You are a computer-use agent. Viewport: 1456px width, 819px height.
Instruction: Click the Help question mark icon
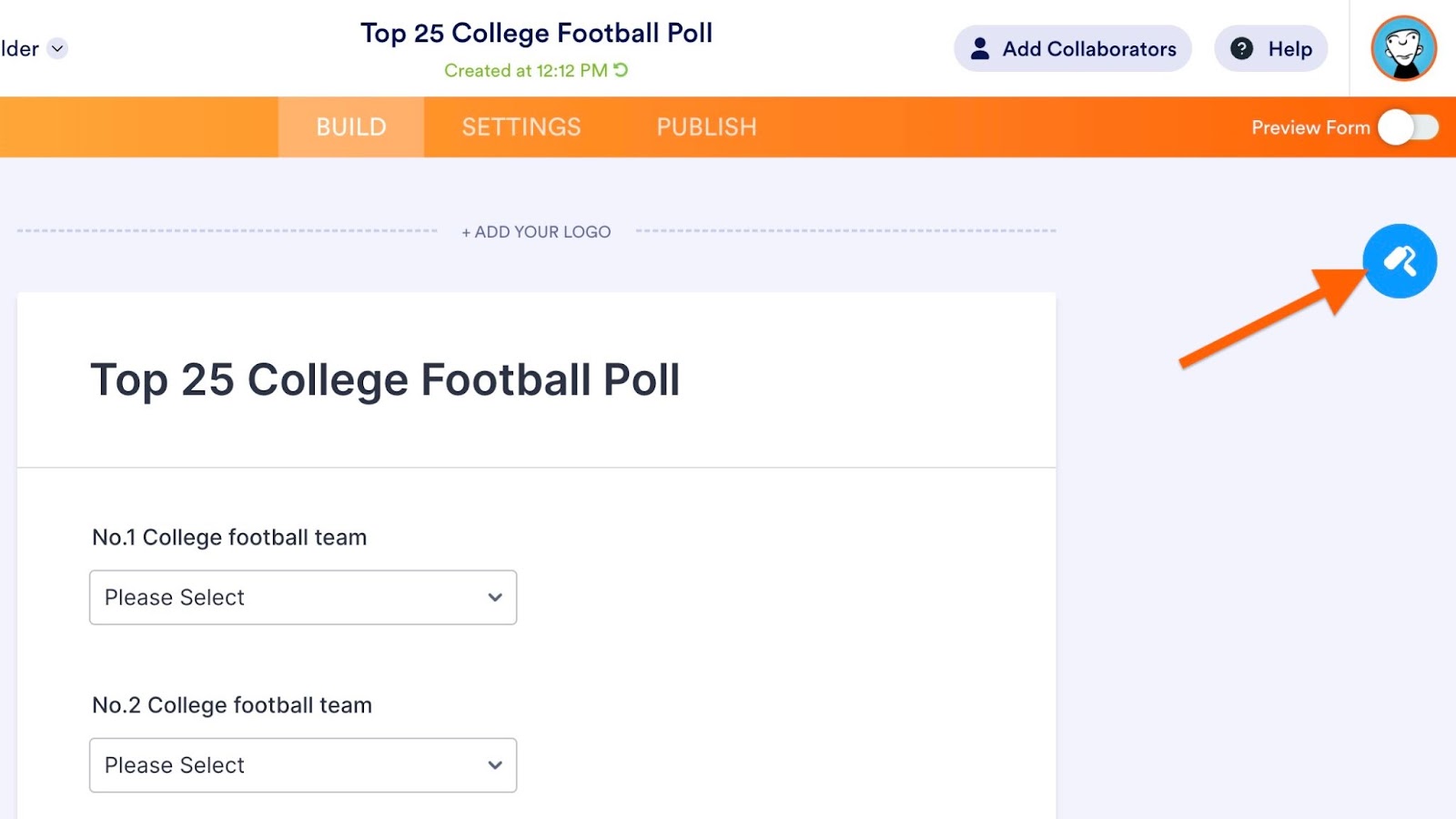coord(1242,49)
